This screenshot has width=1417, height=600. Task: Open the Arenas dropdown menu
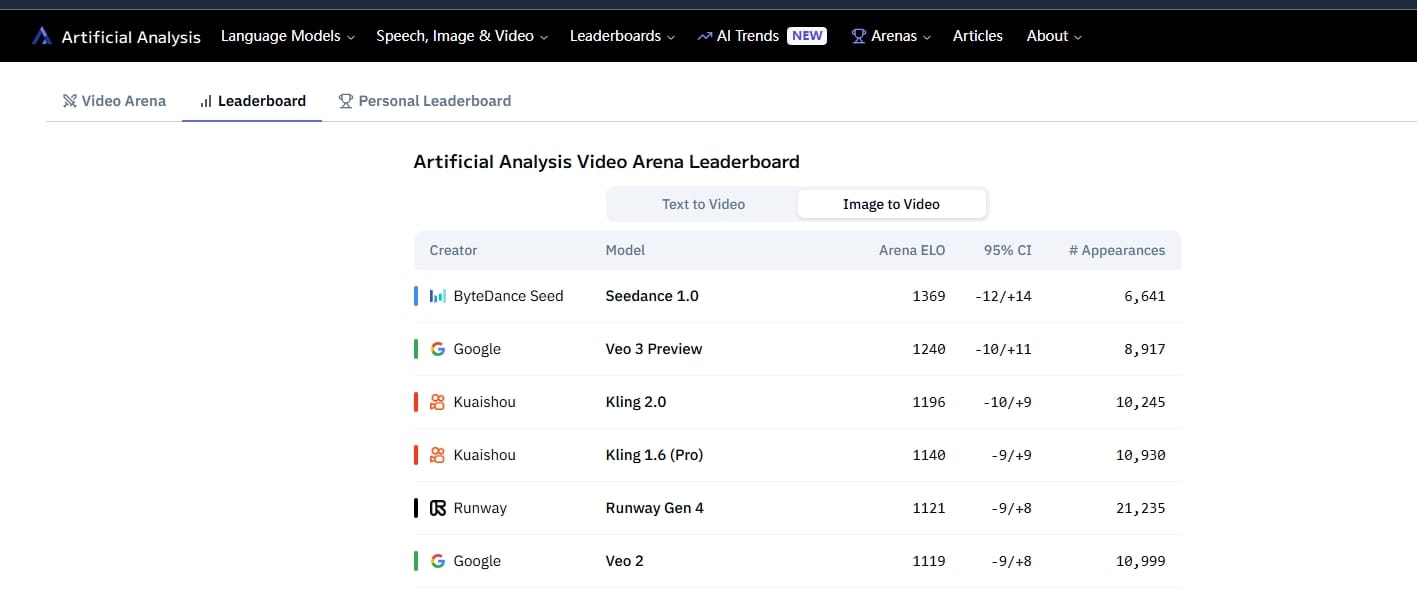coord(890,36)
